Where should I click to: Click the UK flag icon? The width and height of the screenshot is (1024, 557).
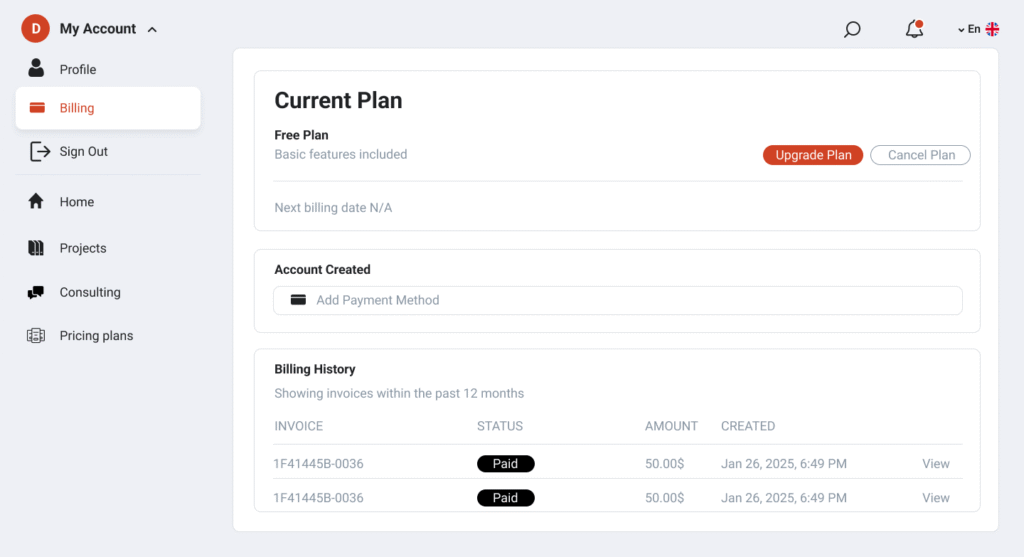coord(992,29)
